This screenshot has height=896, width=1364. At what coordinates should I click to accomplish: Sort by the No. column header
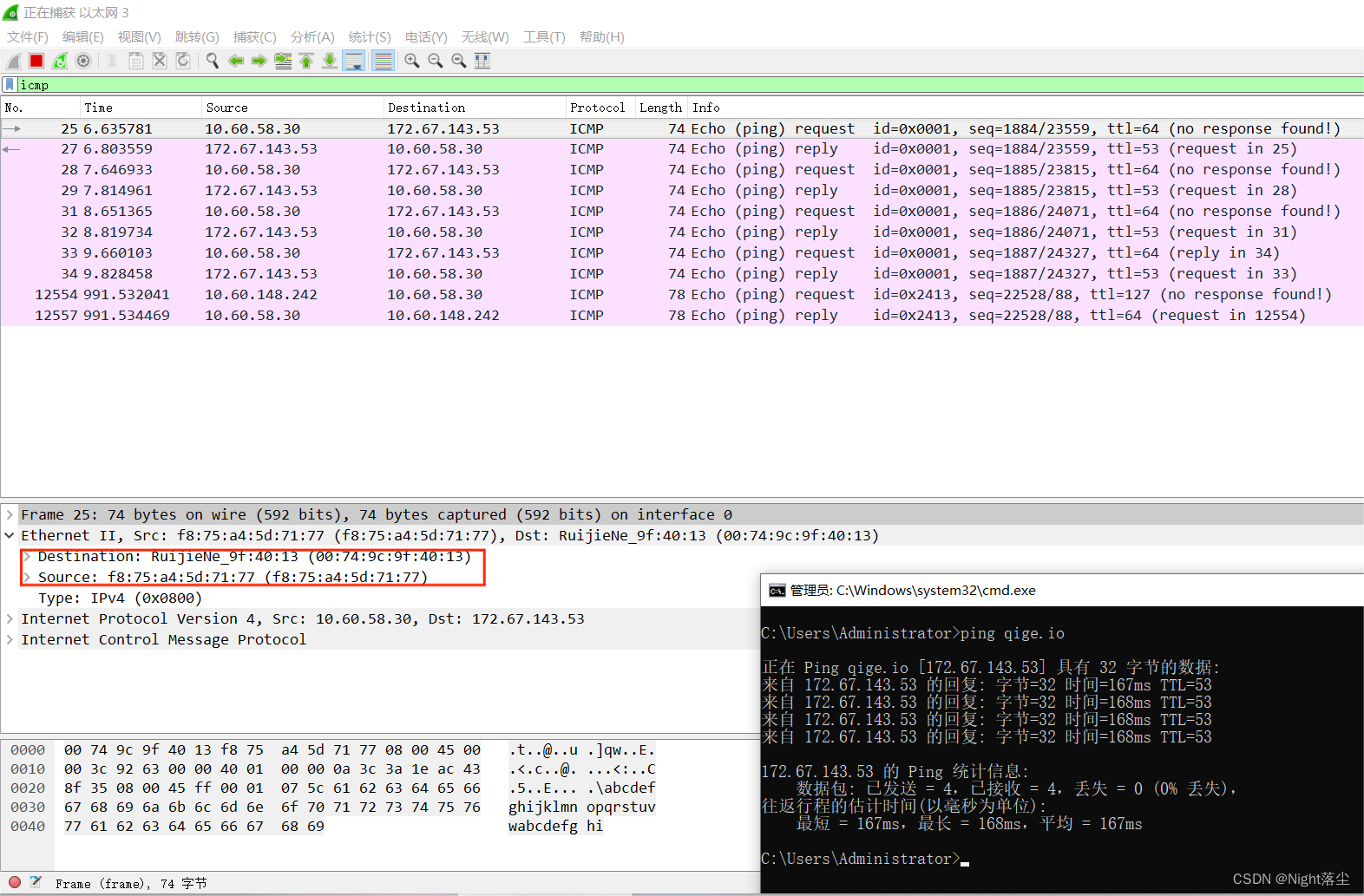click(40, 108)
